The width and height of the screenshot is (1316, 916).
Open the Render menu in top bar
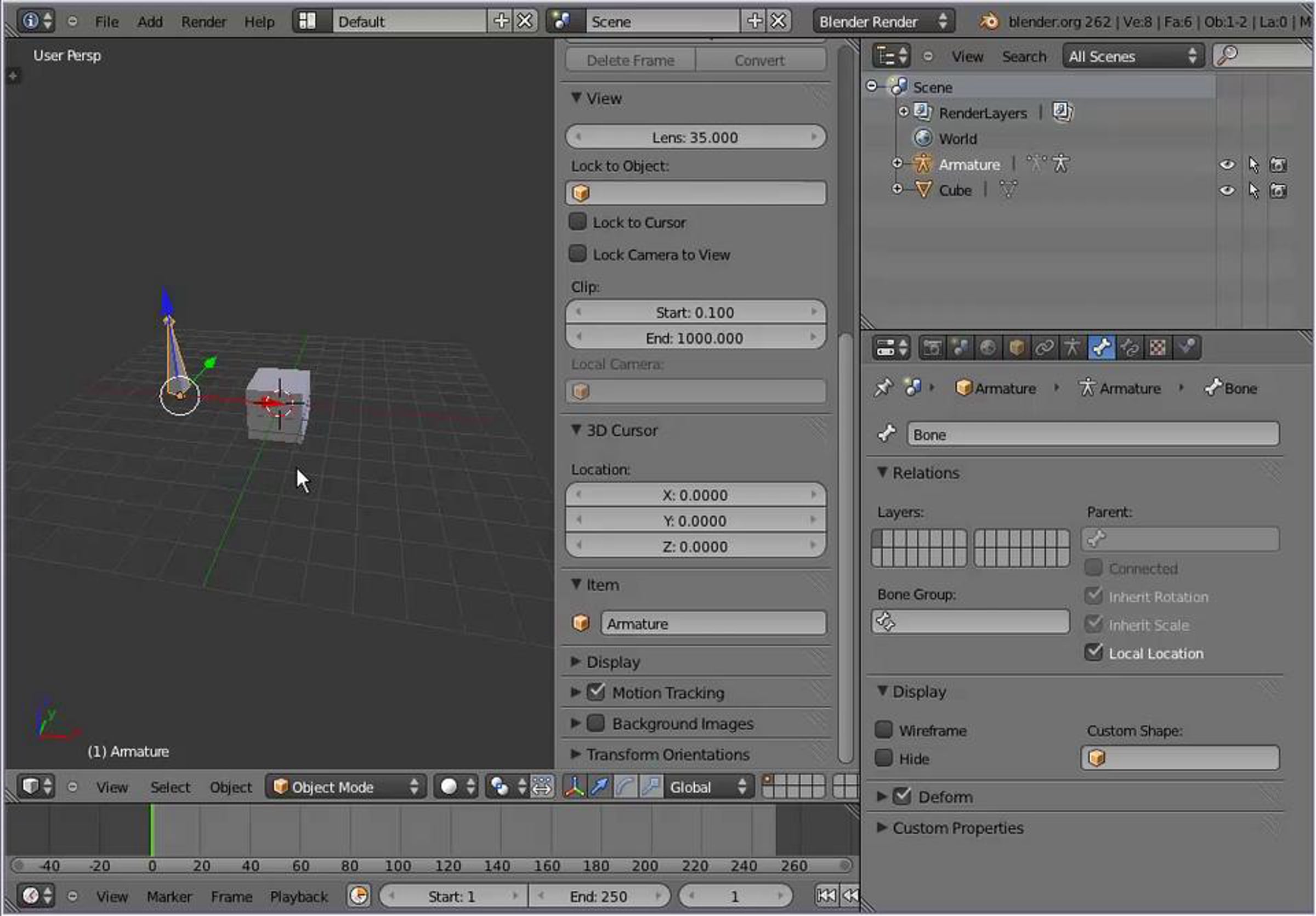(203, 22)
